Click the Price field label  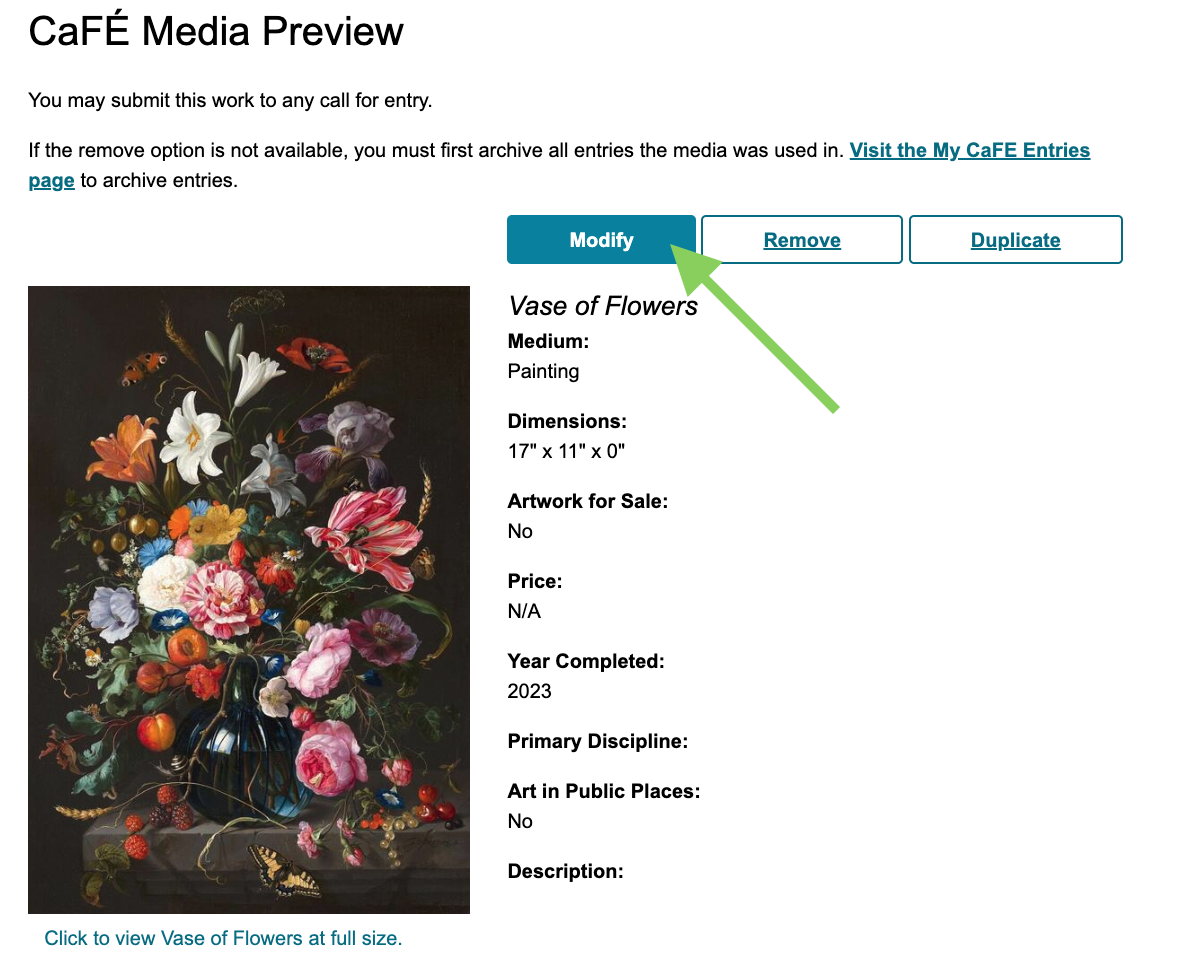point(535,581)
